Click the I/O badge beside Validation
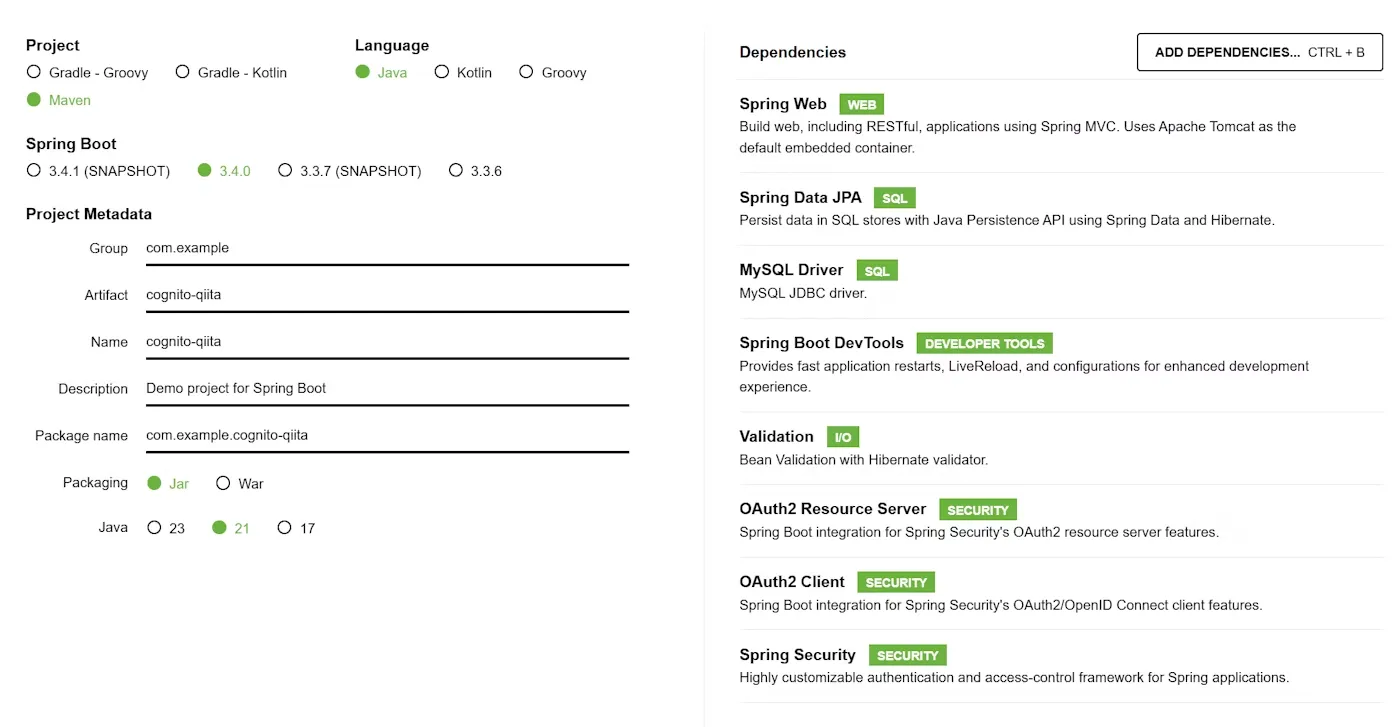This screenshot has width=1400, height=727. (x=842, y=437)
